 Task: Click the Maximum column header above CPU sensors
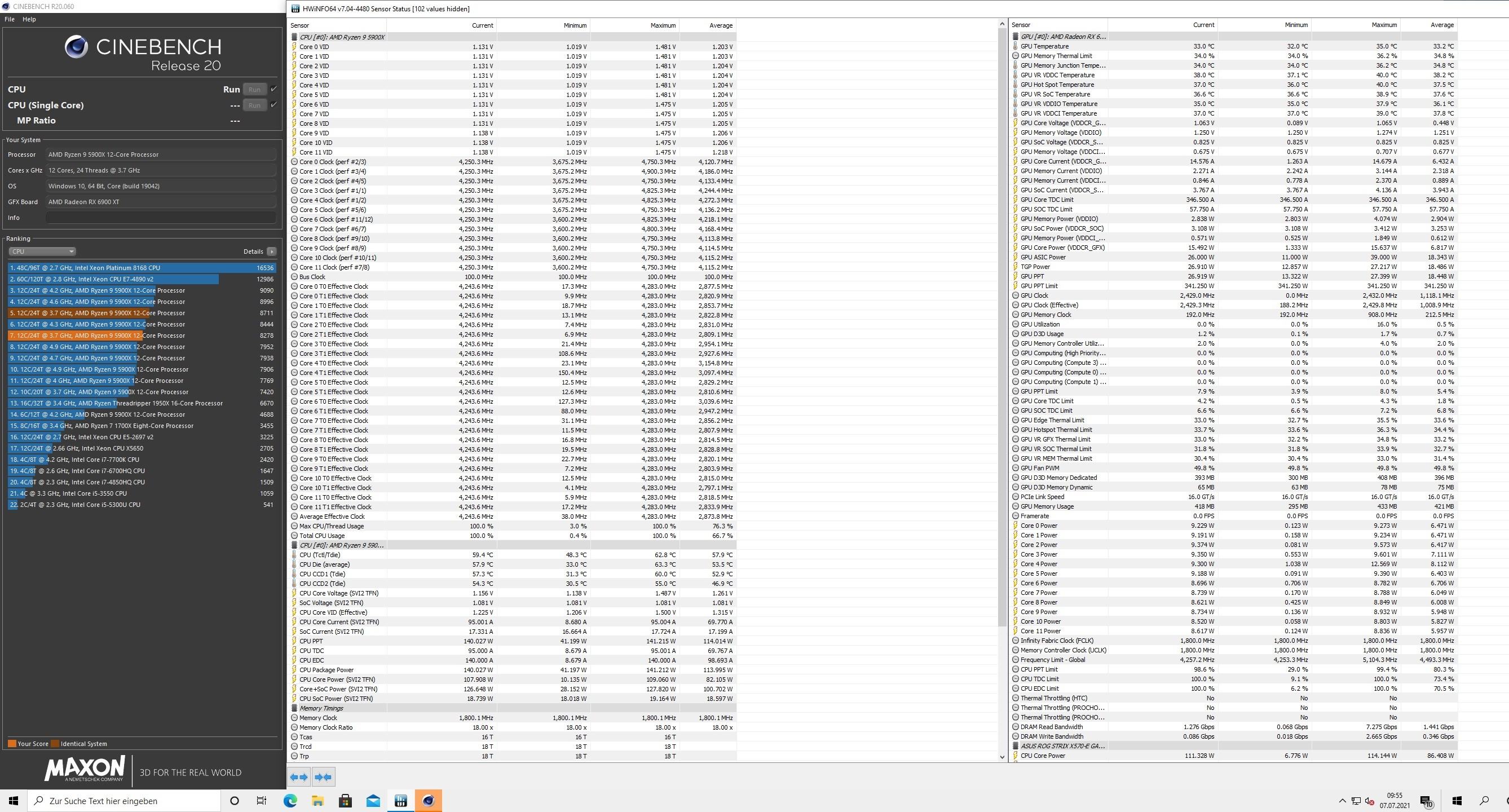[x=635, y=25]
